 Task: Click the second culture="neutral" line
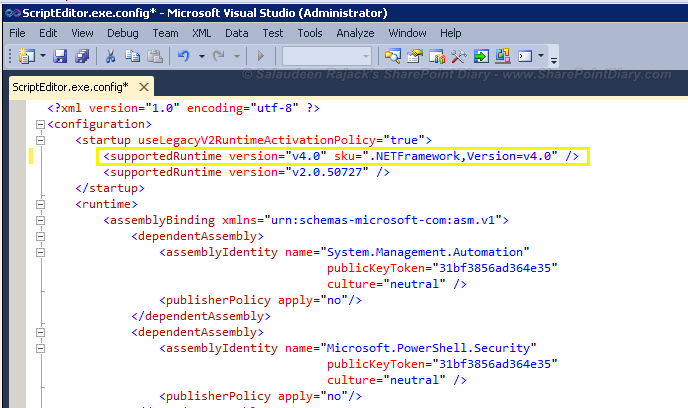[x=397, y=380]
